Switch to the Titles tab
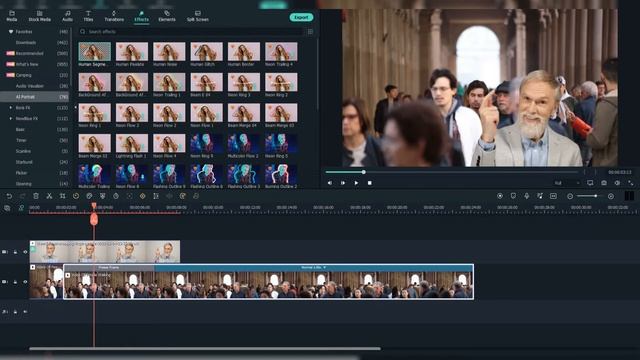Image resolution: width=640 pixels, height=360 pixels. [x=88, y=16]
